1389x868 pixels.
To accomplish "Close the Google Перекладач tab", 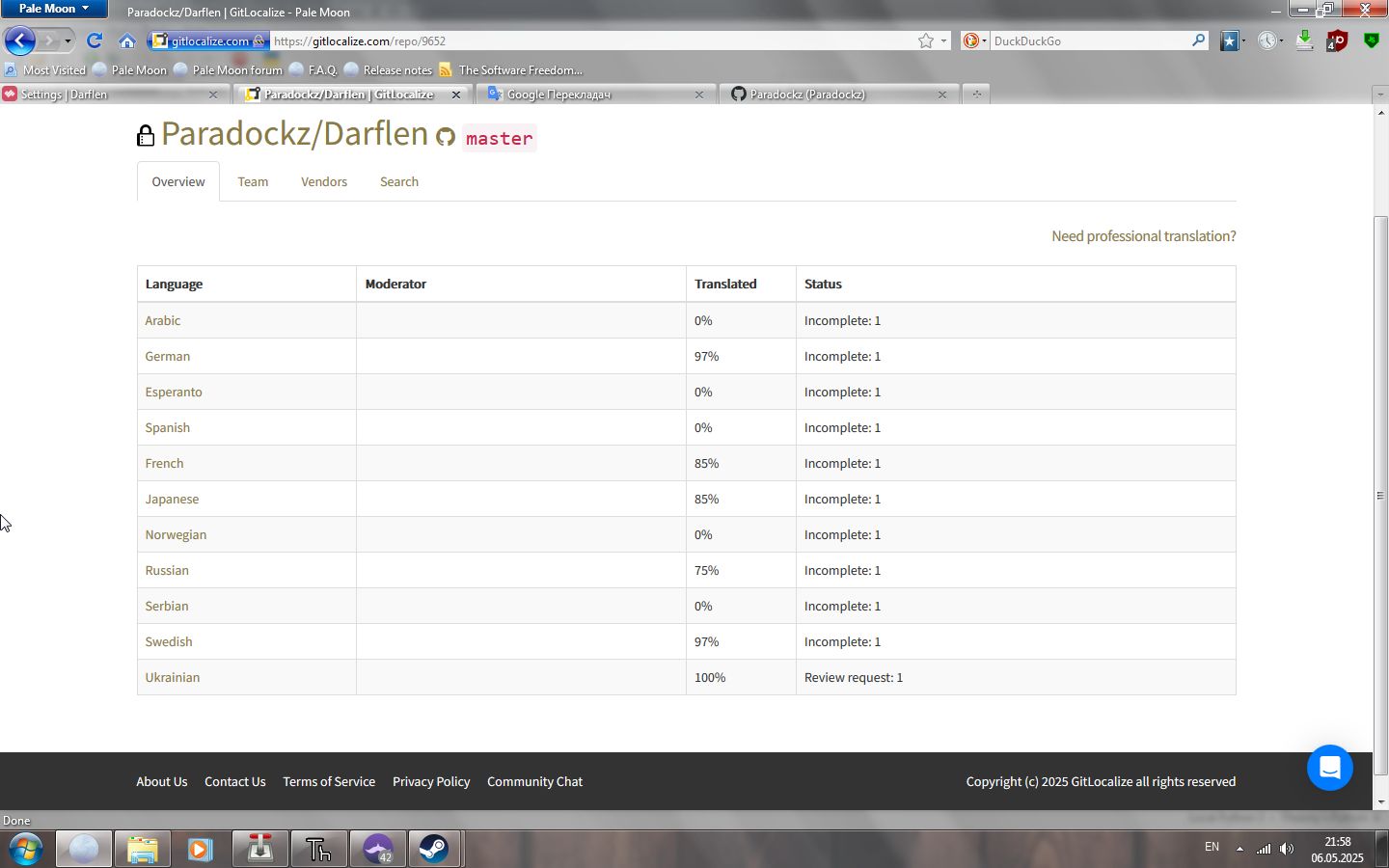I will 699,95.
